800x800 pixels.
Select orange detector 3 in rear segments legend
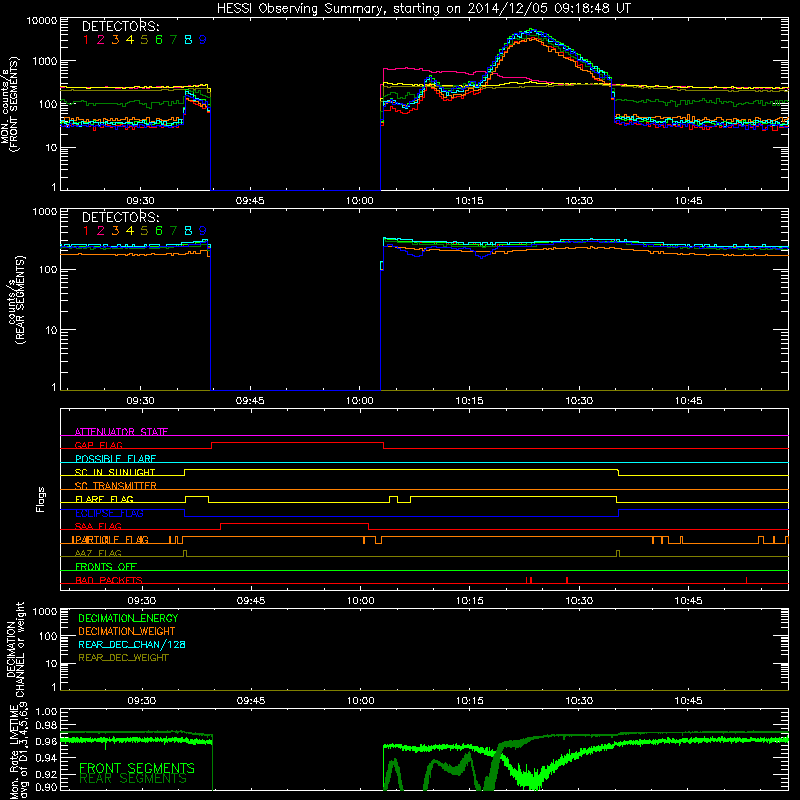click(x=115, y=231)
